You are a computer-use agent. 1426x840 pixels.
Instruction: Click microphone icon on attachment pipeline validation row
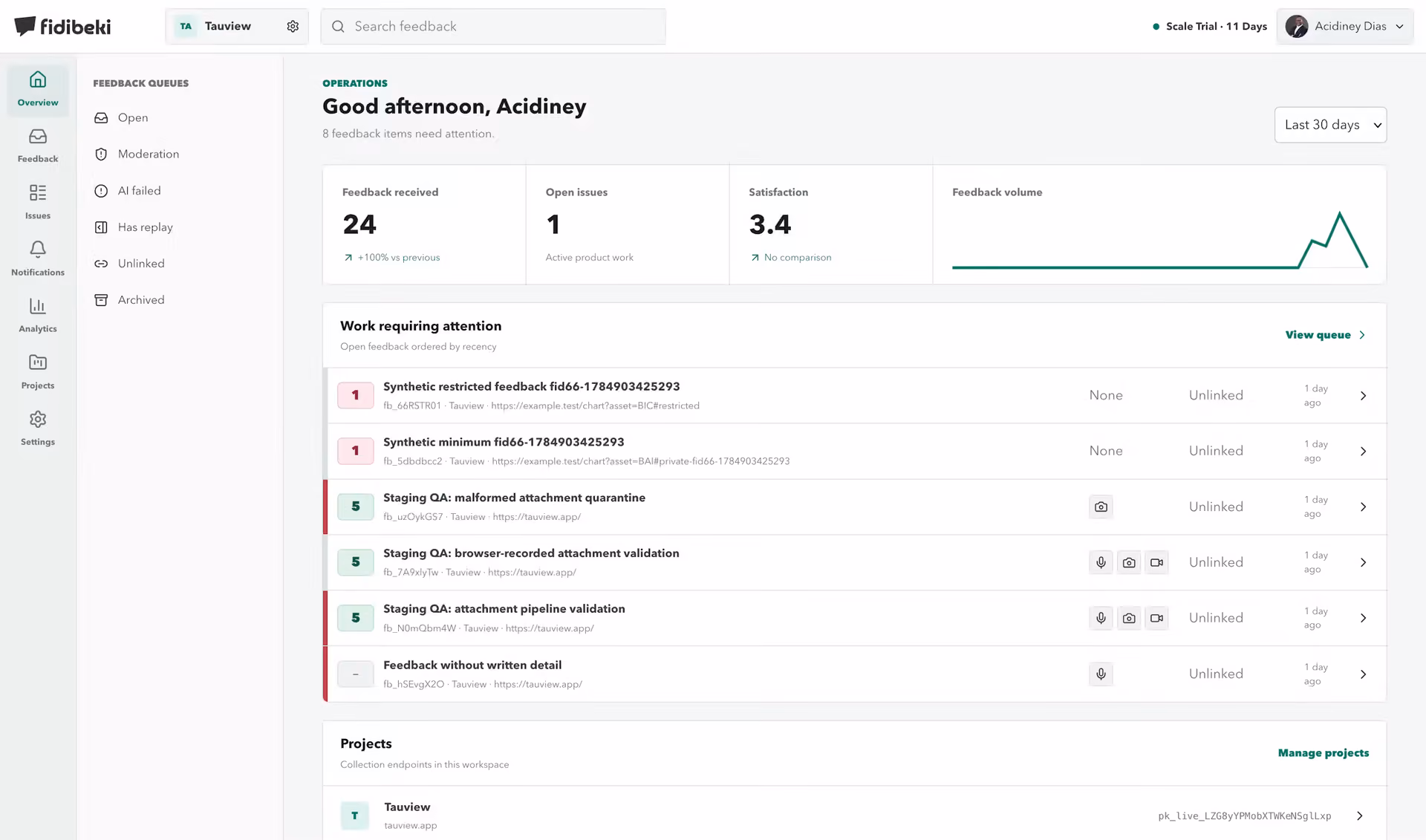(1101, 618)
